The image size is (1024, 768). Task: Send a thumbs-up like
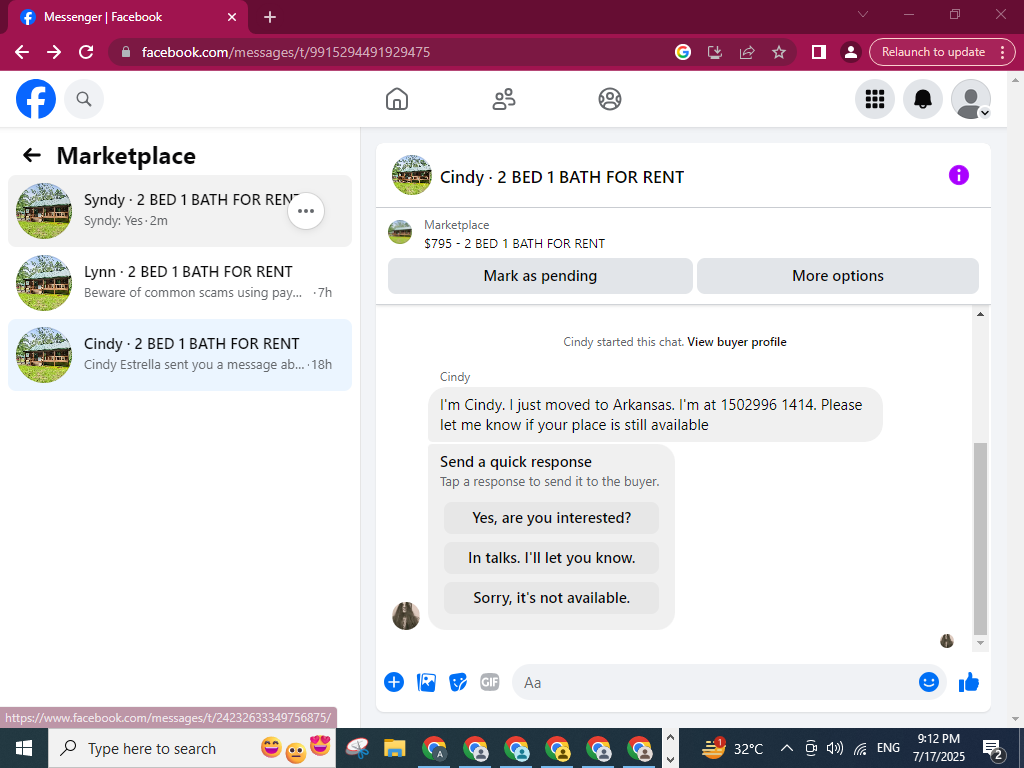point(969,682)
